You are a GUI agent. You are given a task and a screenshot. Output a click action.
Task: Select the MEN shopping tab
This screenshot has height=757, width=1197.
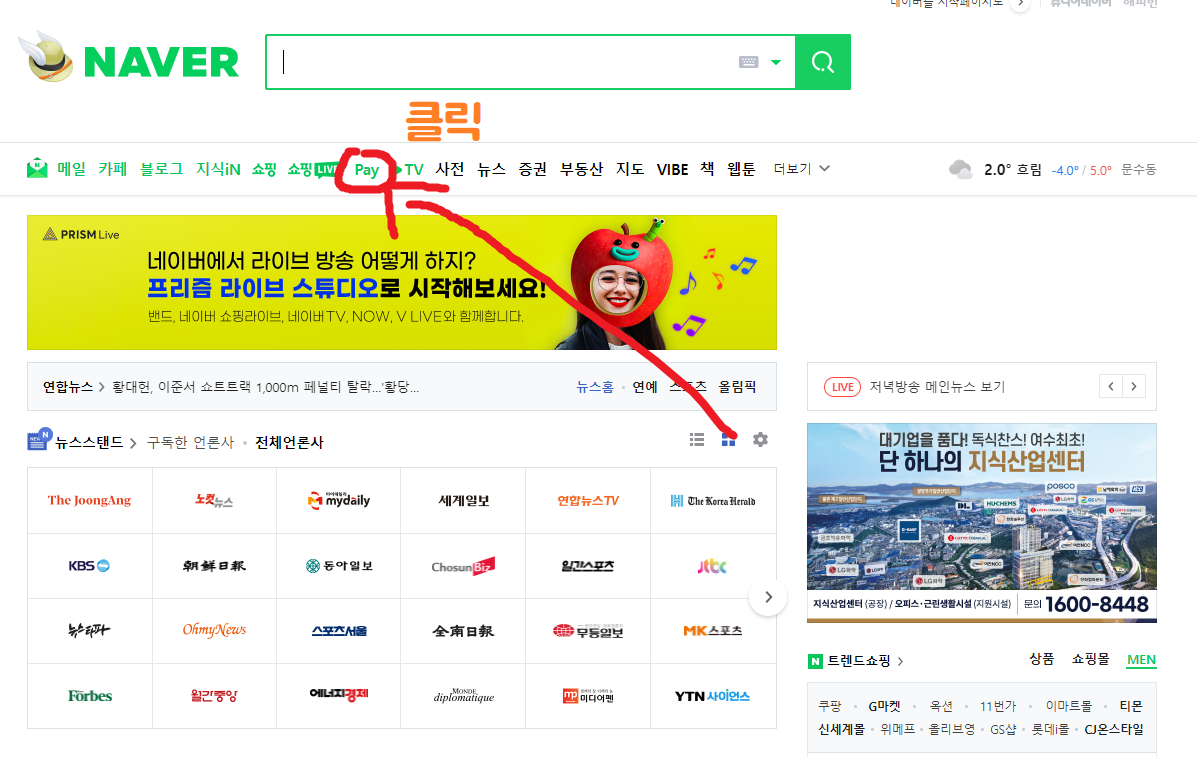click(1141, 660)
